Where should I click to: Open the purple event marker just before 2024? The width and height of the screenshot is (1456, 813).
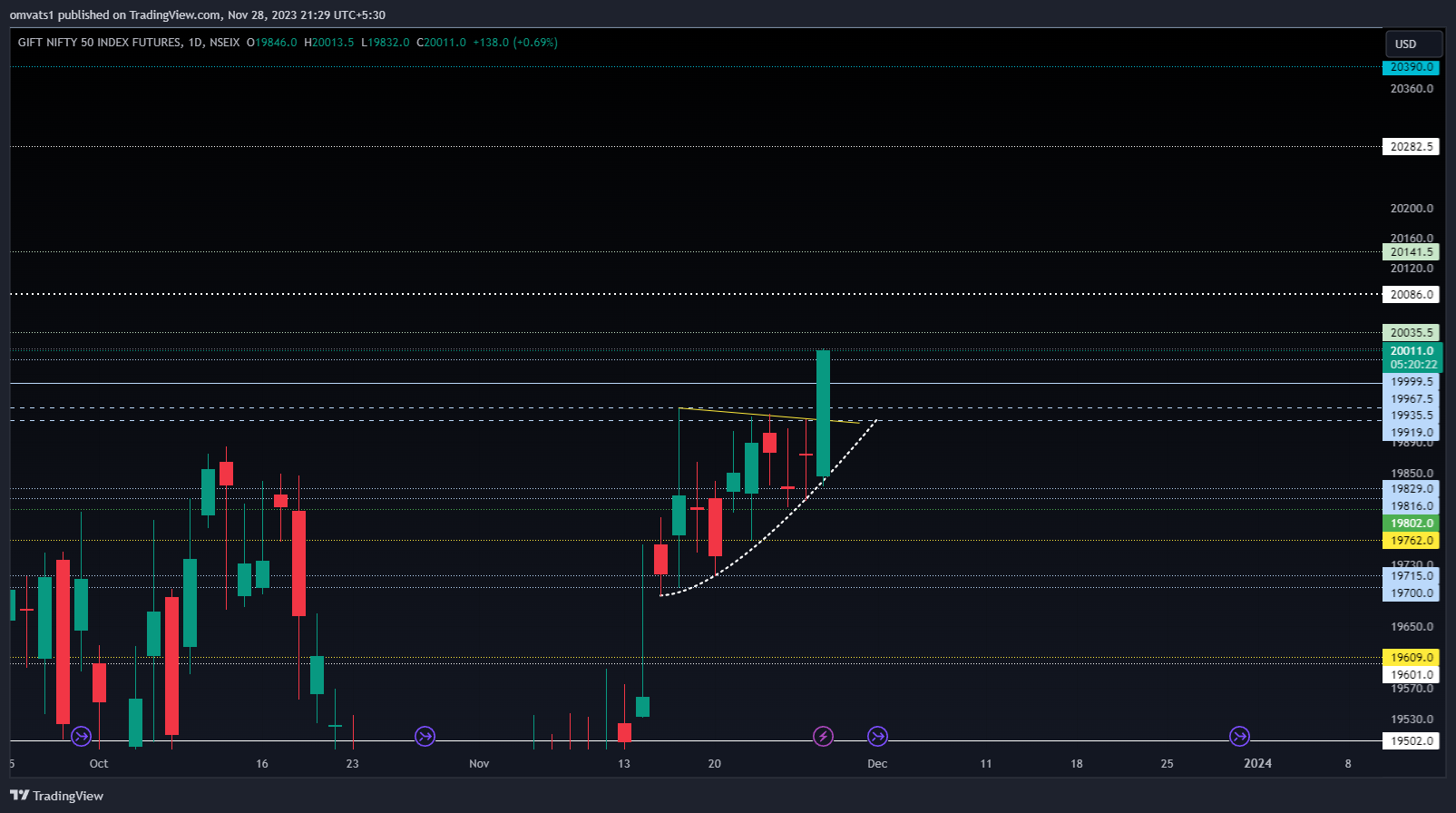tap(1239, 736)
